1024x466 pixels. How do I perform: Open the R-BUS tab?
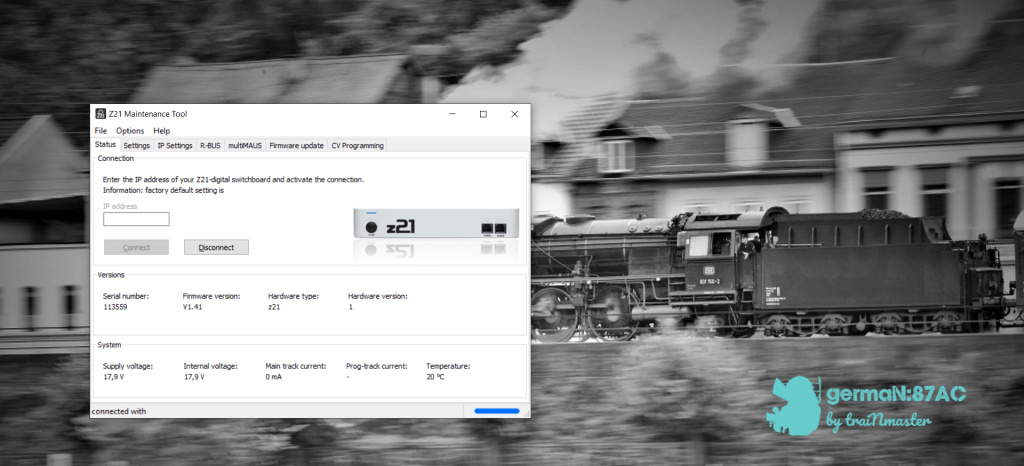pyautogui.click(x=210, y=146)
